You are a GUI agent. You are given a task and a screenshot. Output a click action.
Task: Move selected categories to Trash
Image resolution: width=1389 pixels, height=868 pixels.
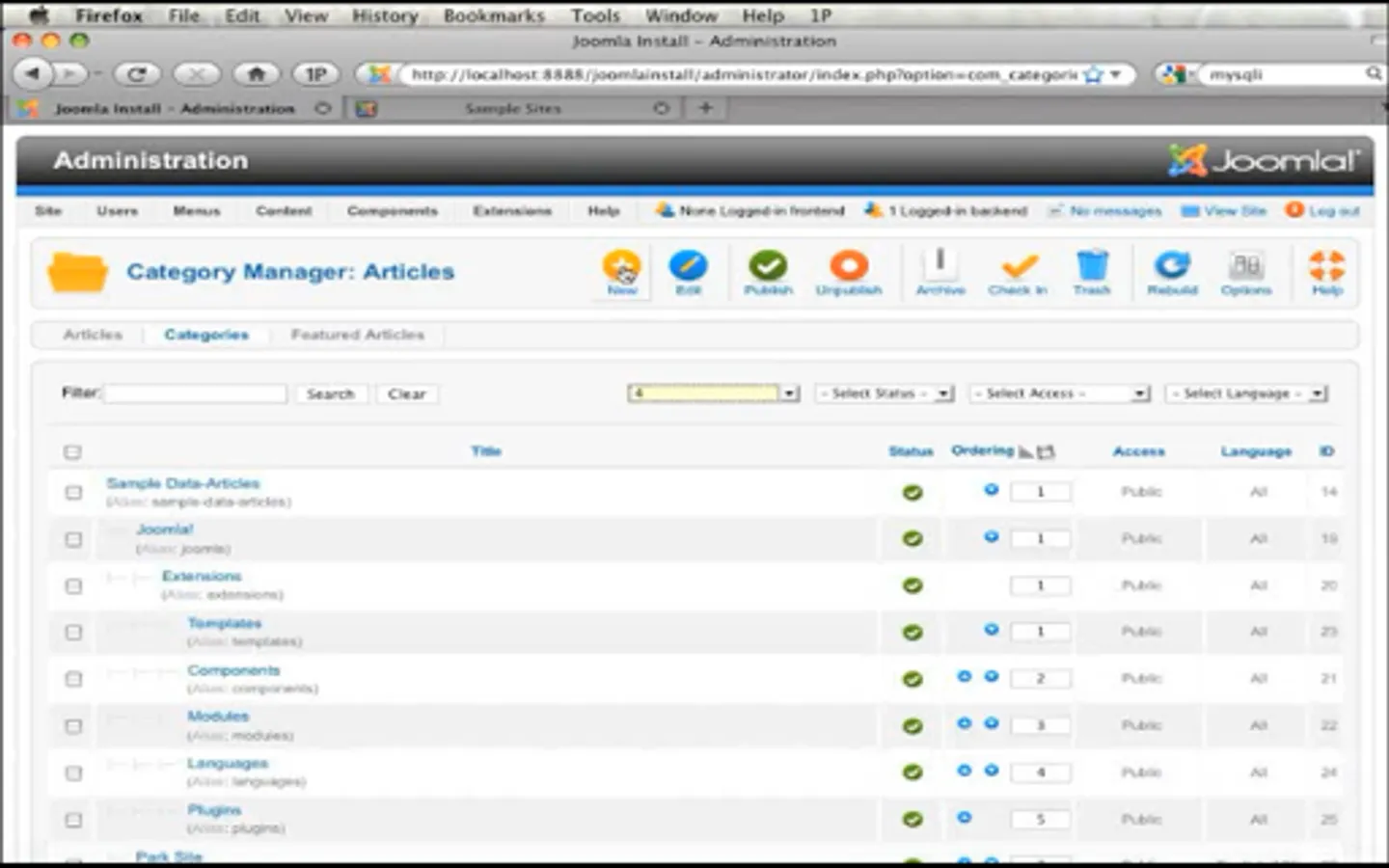pyautogui.click(x=1092, y=272)
